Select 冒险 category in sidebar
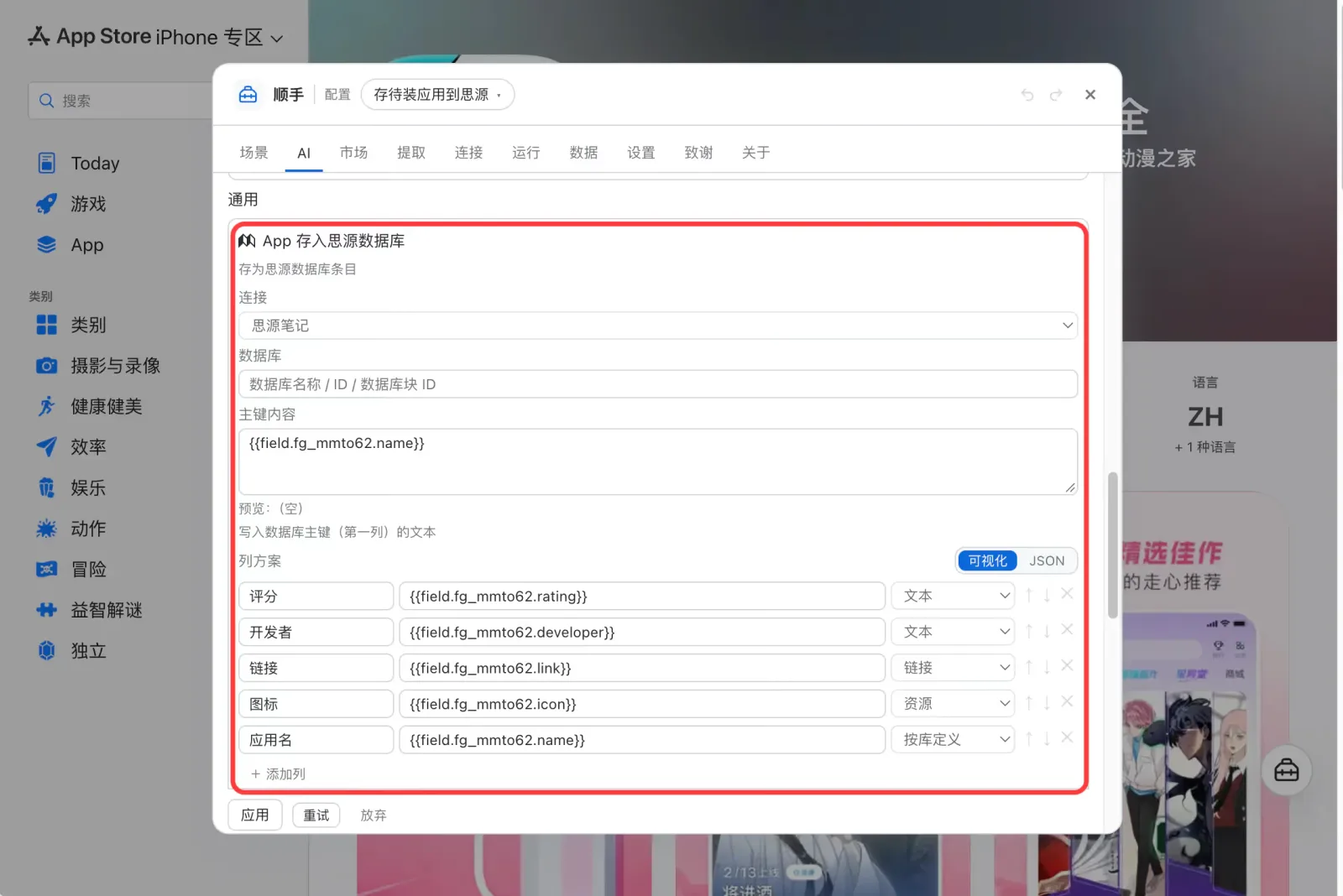 (72, 570)
